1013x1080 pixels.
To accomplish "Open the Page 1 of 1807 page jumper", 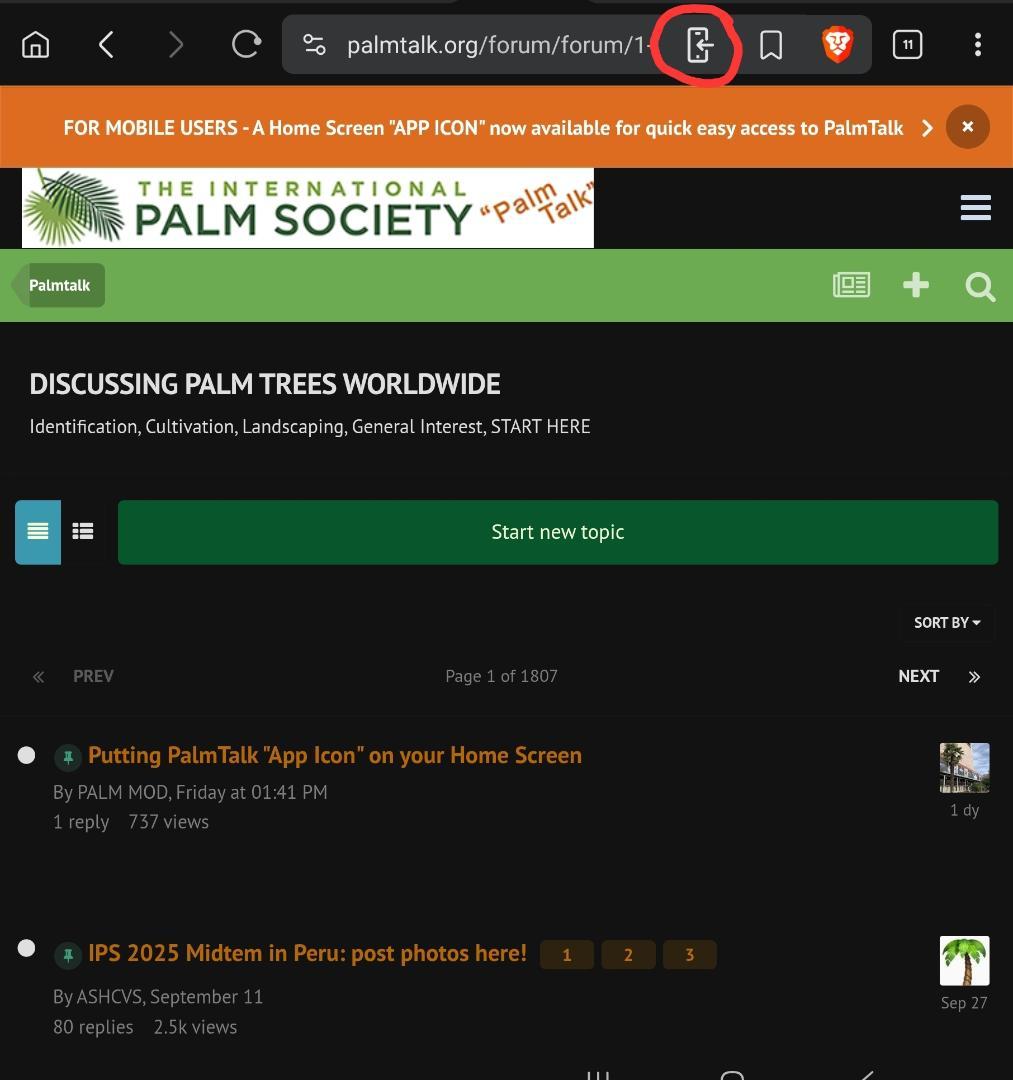I will click(x=501, y=677).
